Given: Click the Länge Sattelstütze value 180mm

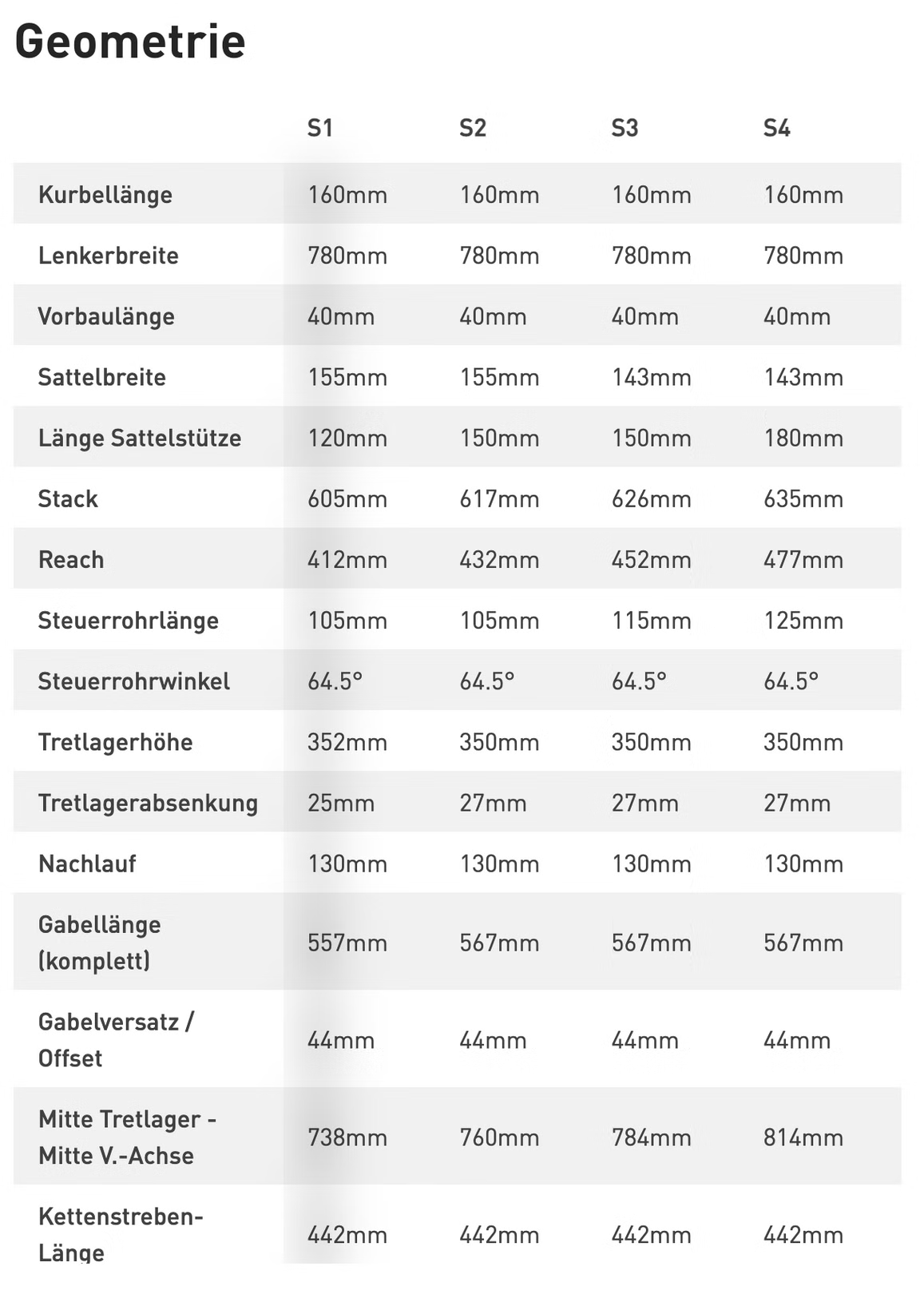Looking at the screenshot, I should 803,438.
